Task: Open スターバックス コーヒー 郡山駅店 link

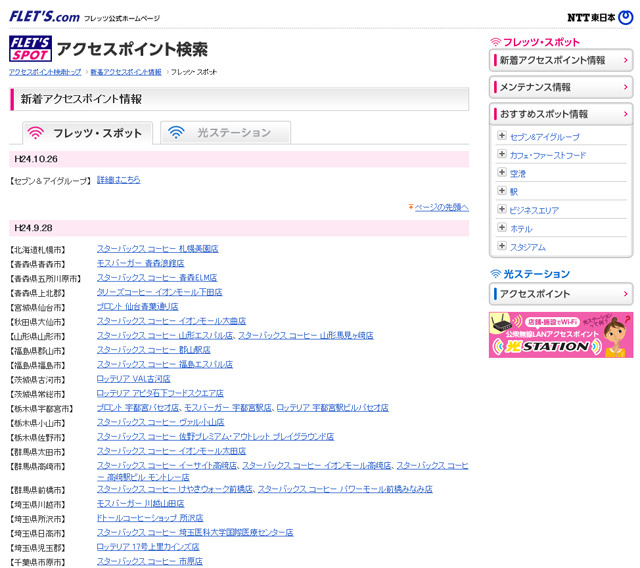Action: coord(153,350)
